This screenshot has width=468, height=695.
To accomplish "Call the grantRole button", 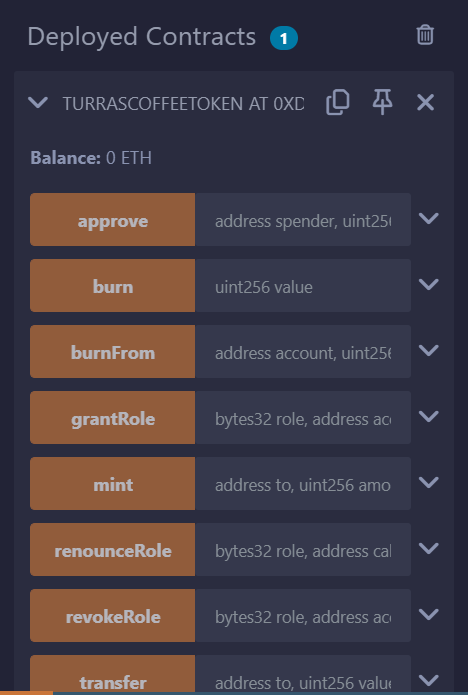I will coord(113,418).
